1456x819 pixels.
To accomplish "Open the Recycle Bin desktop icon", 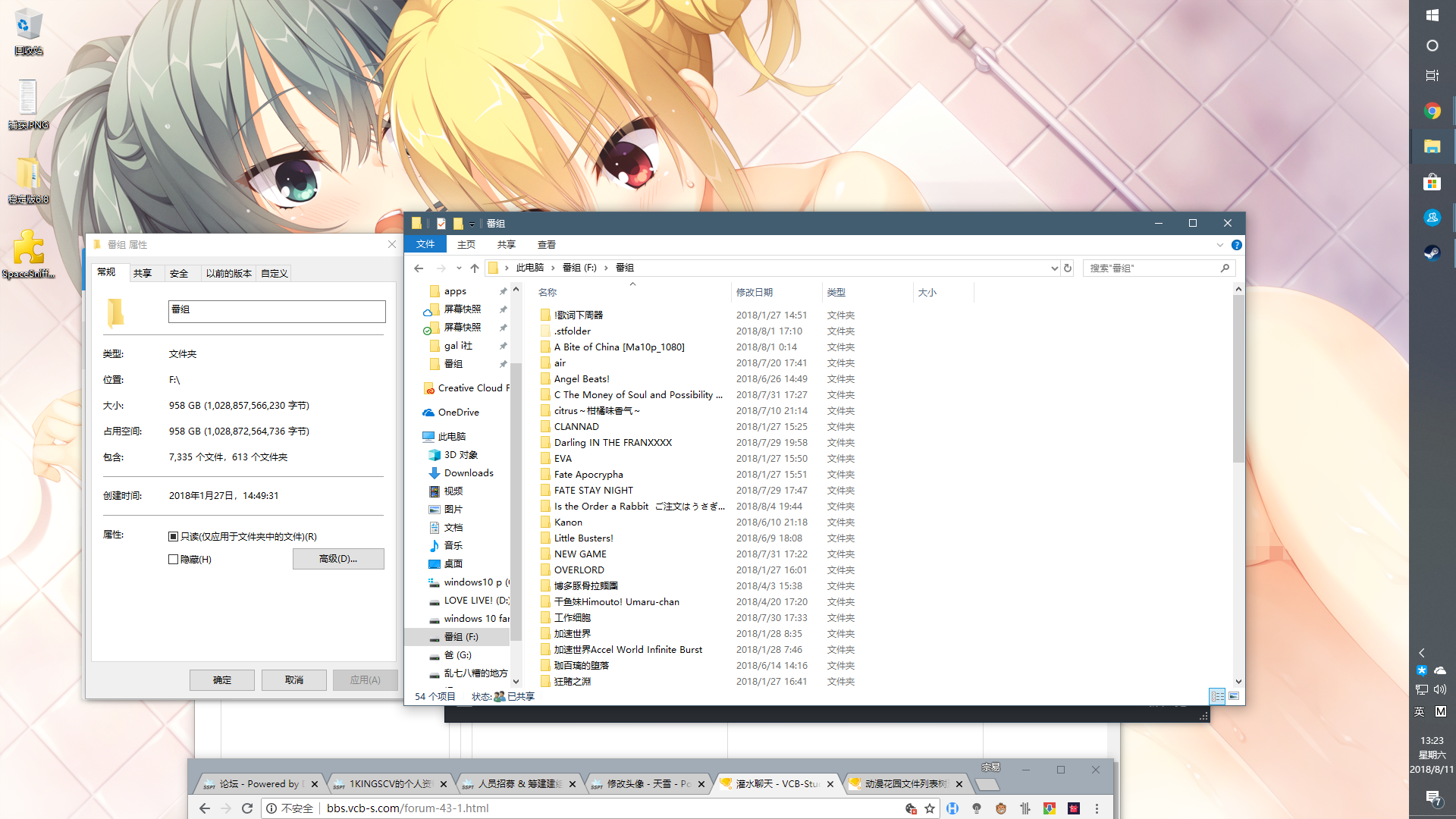I will pos(28,32).
